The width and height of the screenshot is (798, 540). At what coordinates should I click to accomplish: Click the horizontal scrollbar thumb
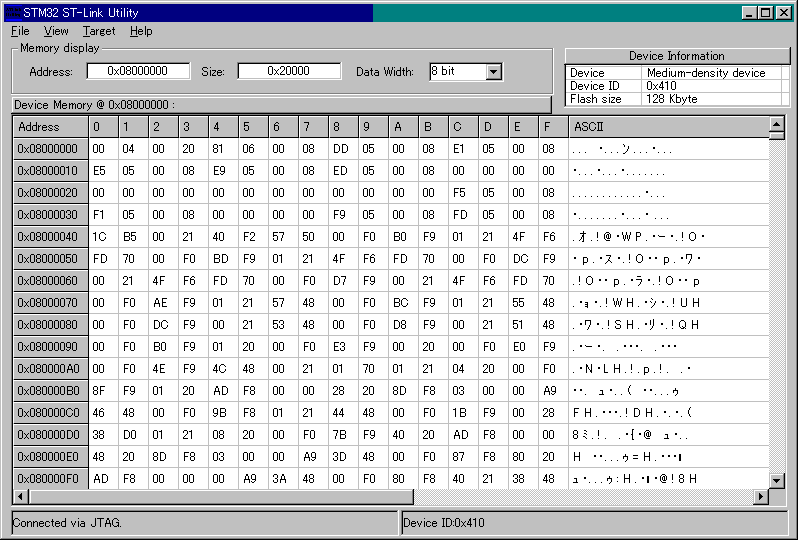point(221,496)
